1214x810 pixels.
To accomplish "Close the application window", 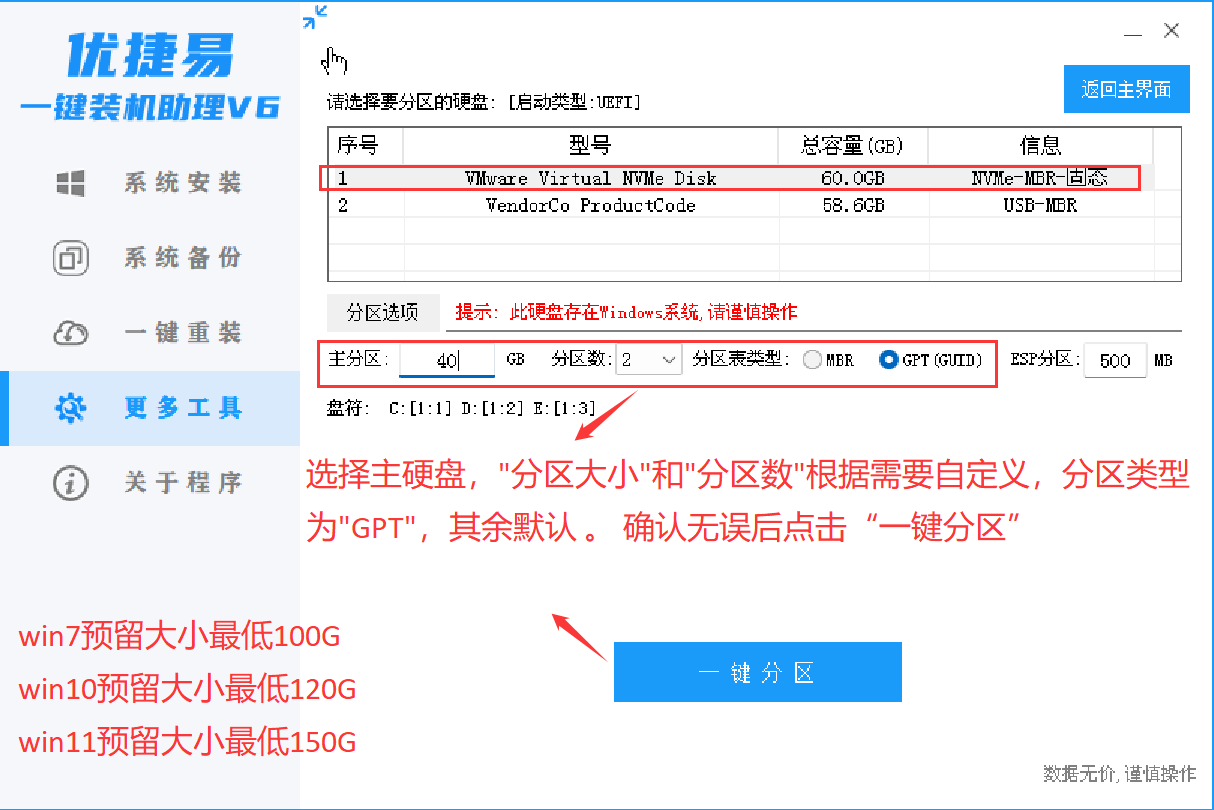I will [1172, 31].
